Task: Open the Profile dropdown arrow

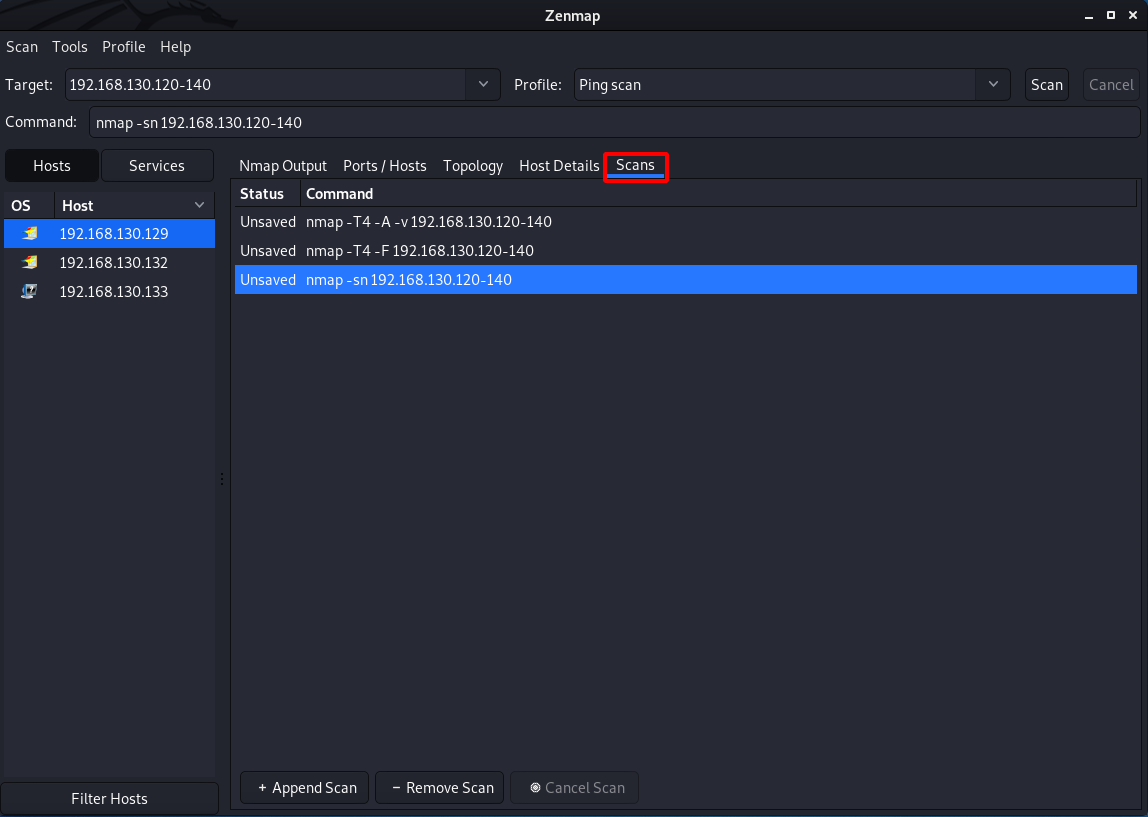Action: click(x=993, y=84)
